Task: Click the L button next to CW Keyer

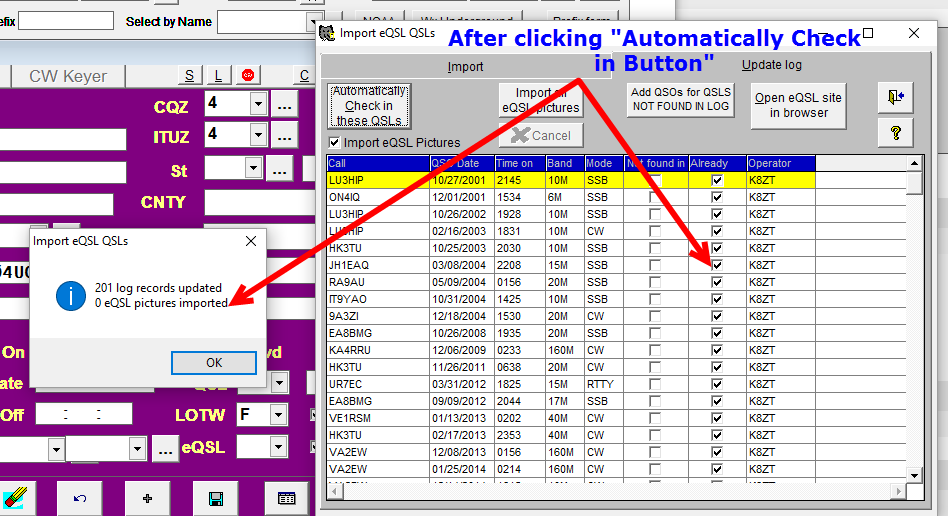Action: [218, 76]
